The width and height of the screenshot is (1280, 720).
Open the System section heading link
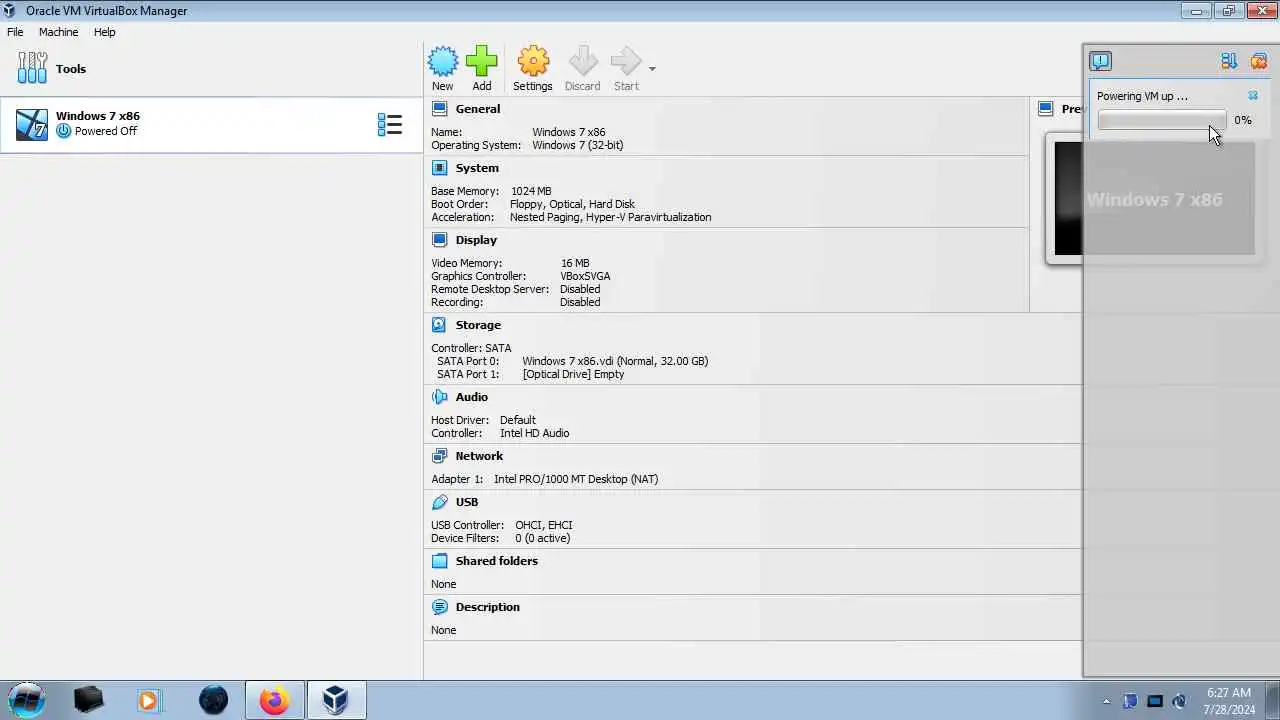click(x=477, y=168)
